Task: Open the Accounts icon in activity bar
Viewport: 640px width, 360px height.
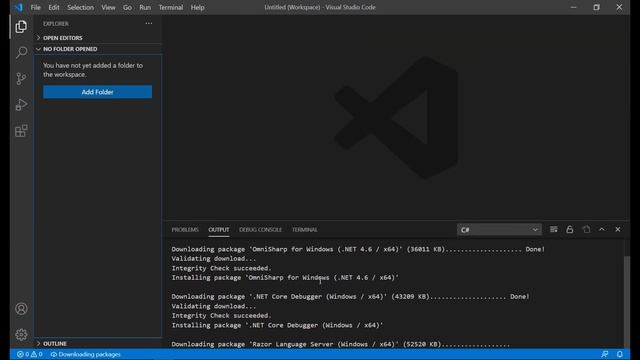Action: (21, 309)
